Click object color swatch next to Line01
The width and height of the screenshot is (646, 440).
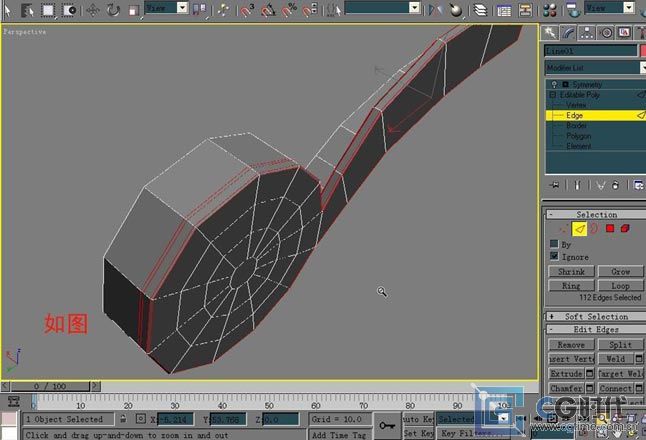643,51
